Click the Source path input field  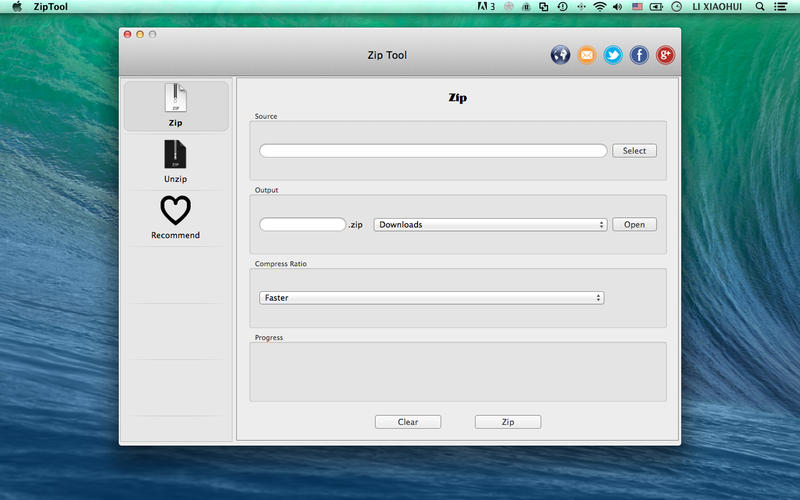(x=433, y=151)
